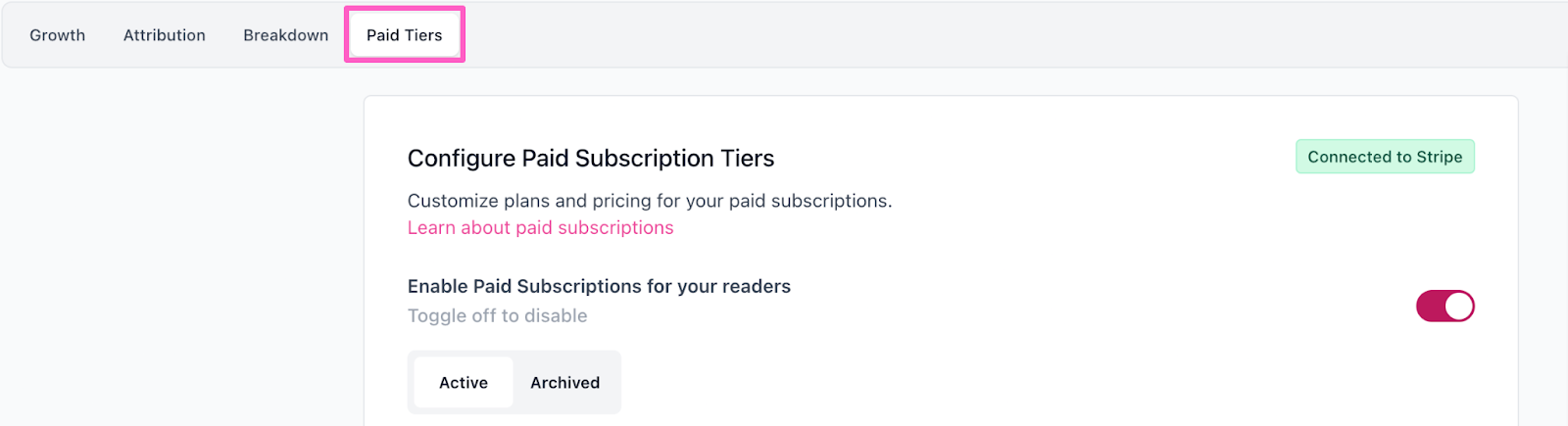View the subscriber Breakdown section
The height and width of the screenshot is (426, 1568).
[285, 35]
